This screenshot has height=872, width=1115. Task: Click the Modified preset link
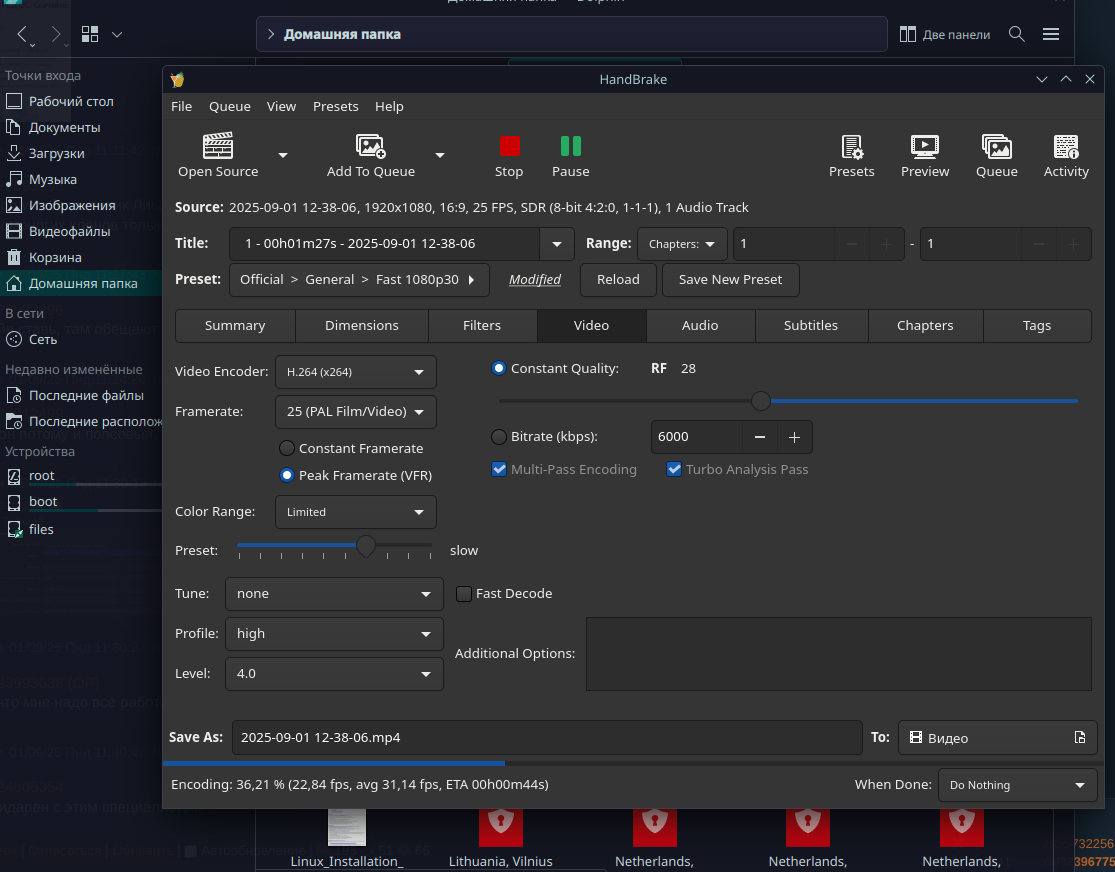coord(535,280)
